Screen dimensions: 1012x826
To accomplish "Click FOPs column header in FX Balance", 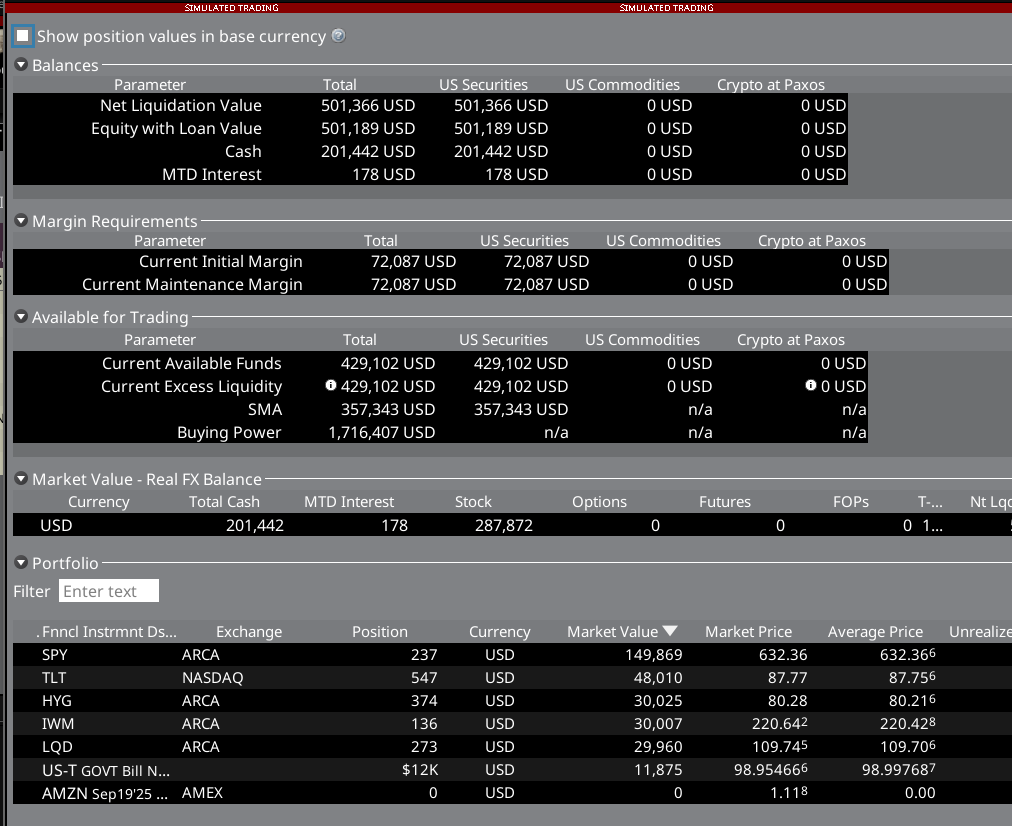I will coord(851,502).
